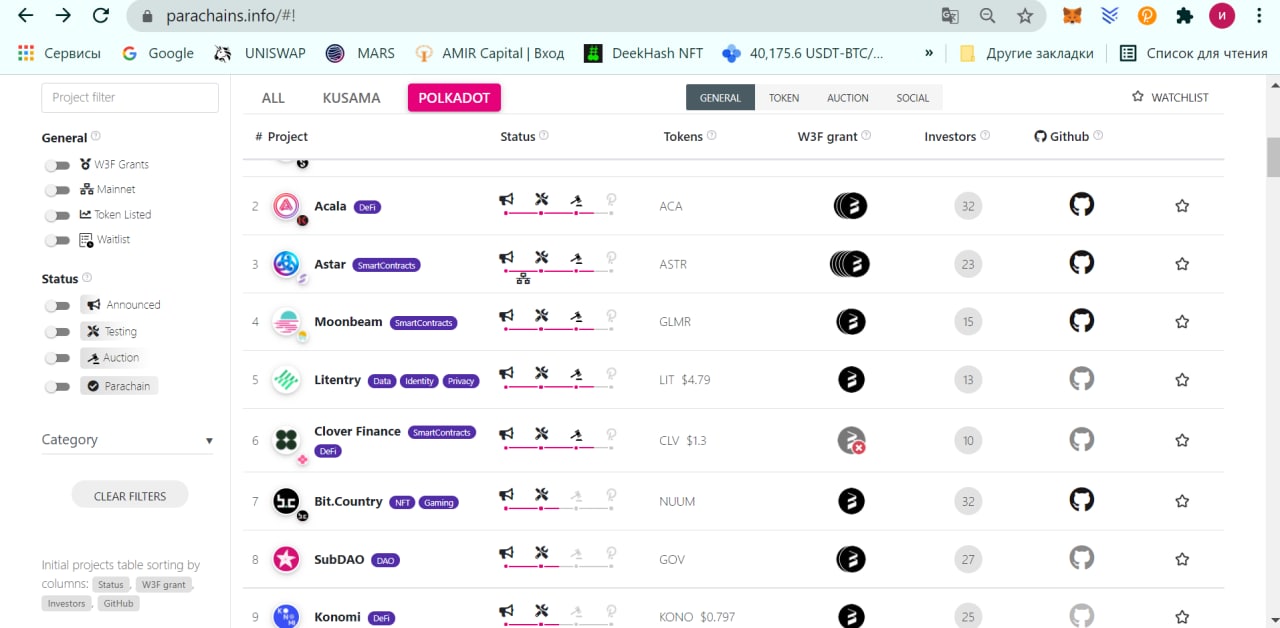Open Другие закладки folder
The width and height of the screenshot is (1280, 628).
1027,53
